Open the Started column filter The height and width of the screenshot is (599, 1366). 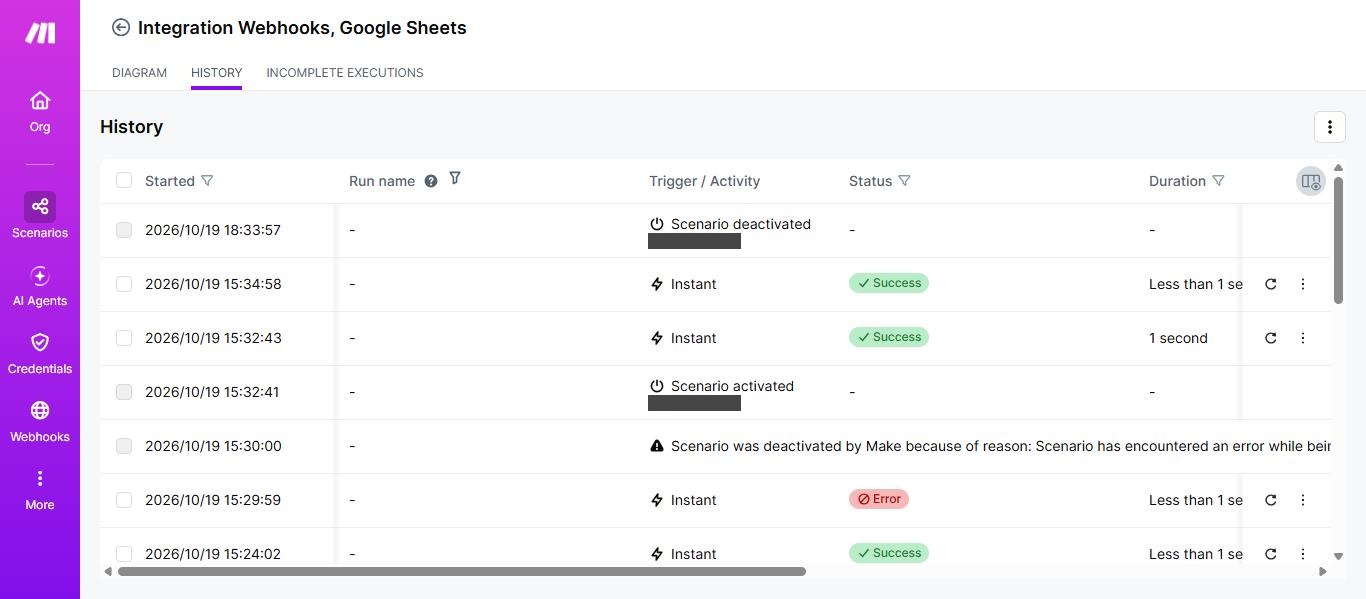(x=207, y=181)
